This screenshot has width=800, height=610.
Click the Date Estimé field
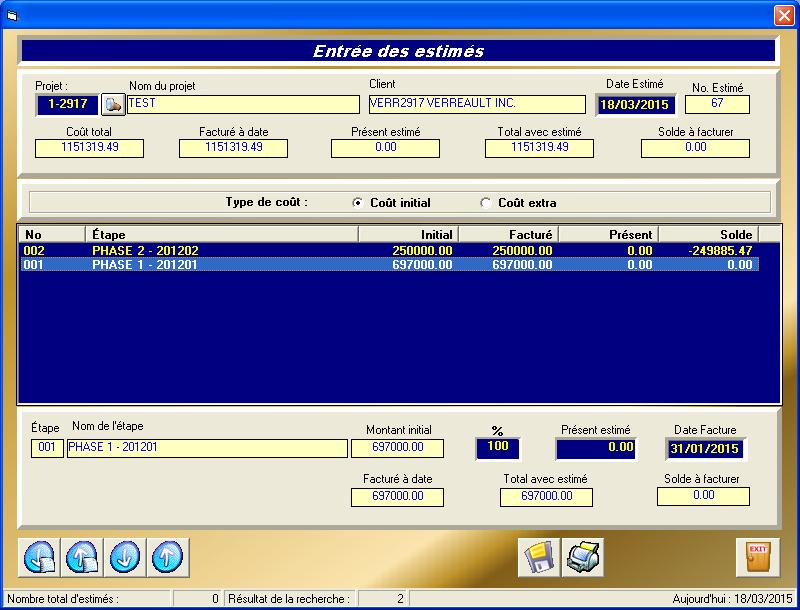tap(636, 105)
